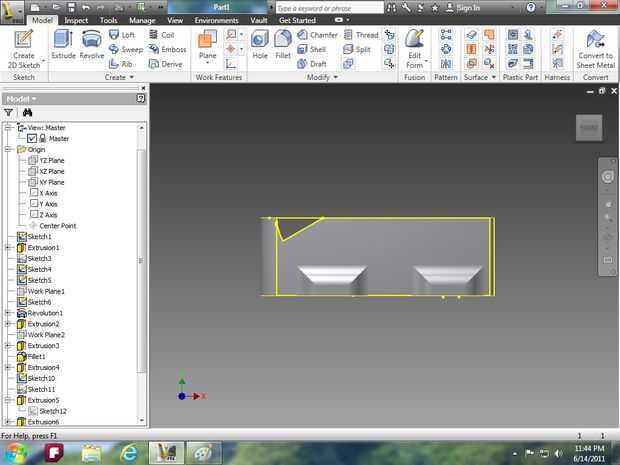
Task: Open File Explorer from the taskbar
Action: (x=91, y=453)
